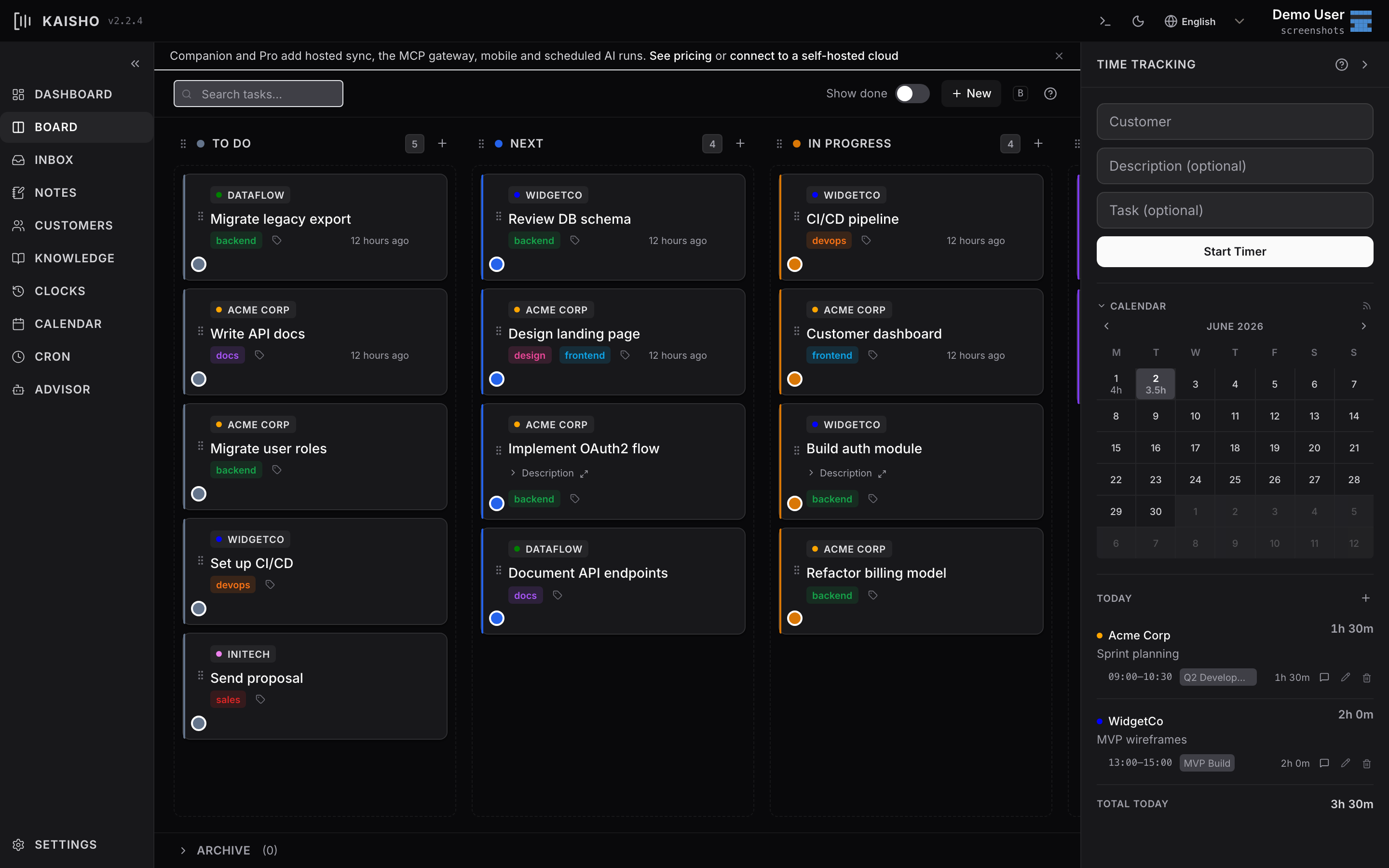
Task: Click the Task (optional) field
Action: tap(1235, 210)
